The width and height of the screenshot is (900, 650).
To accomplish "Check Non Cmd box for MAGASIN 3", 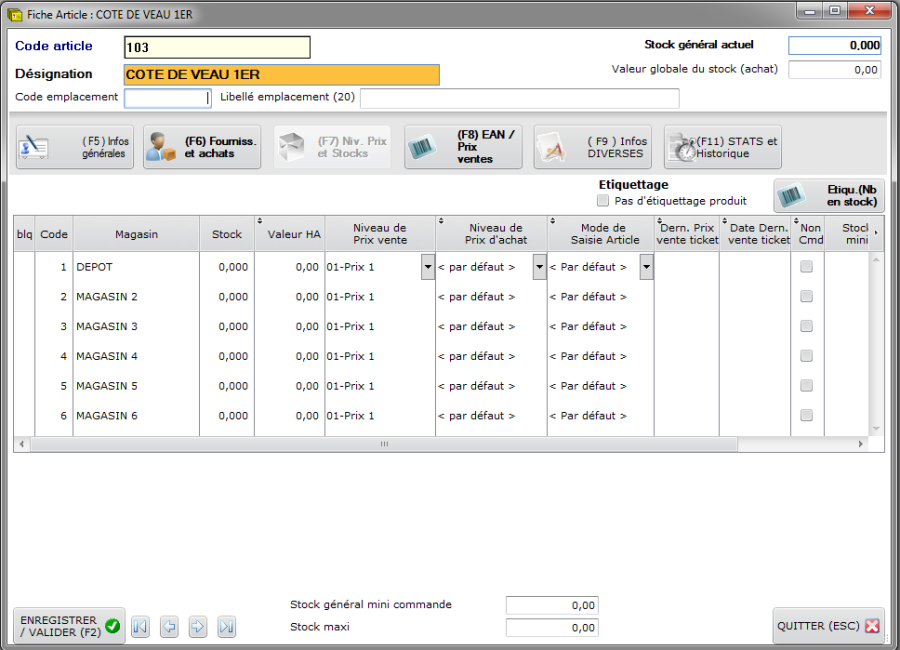I will pyautogui.click(x=806, y=327).
